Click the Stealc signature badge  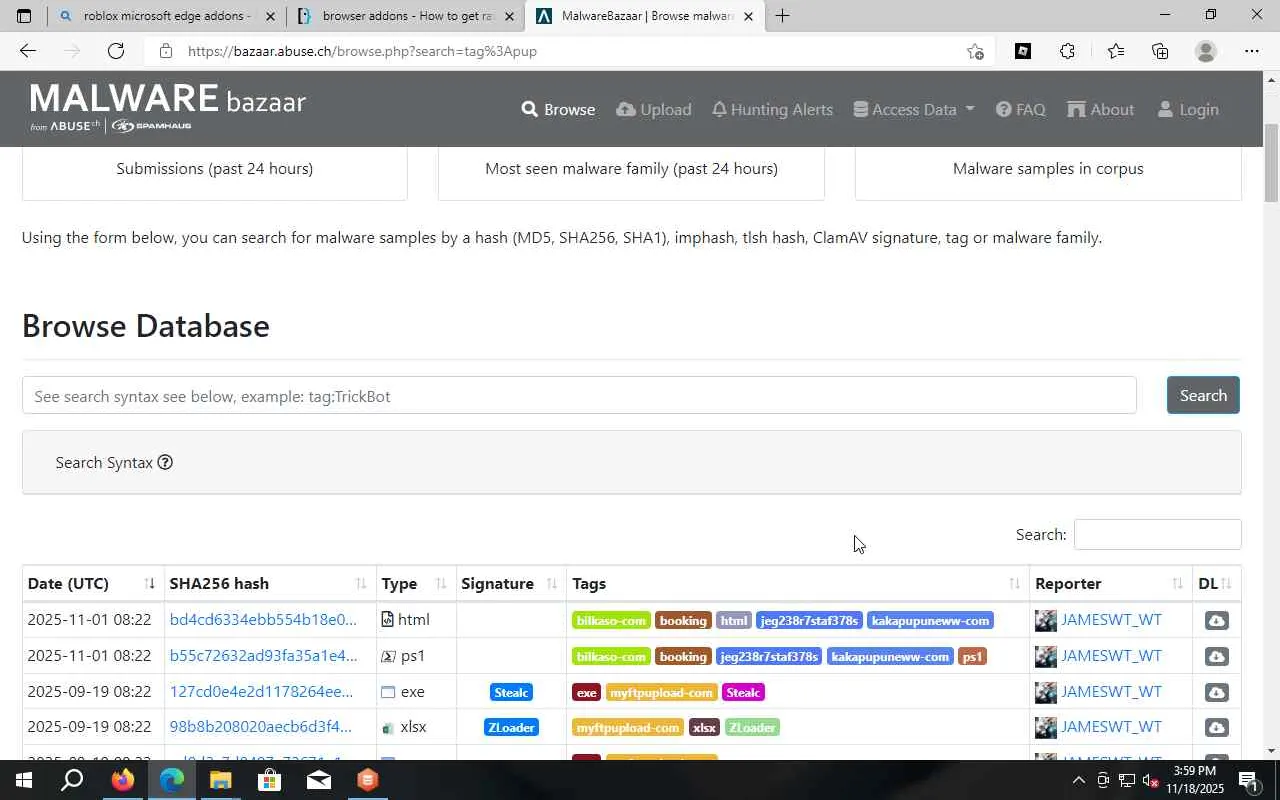click(511, 692)
